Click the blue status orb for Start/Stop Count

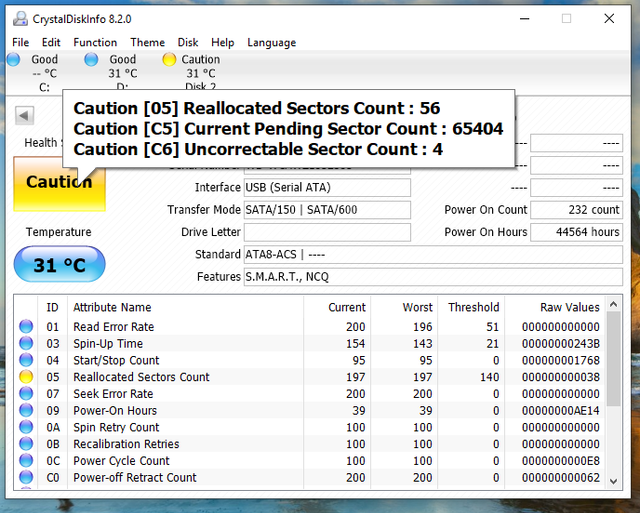coord(26,360)
